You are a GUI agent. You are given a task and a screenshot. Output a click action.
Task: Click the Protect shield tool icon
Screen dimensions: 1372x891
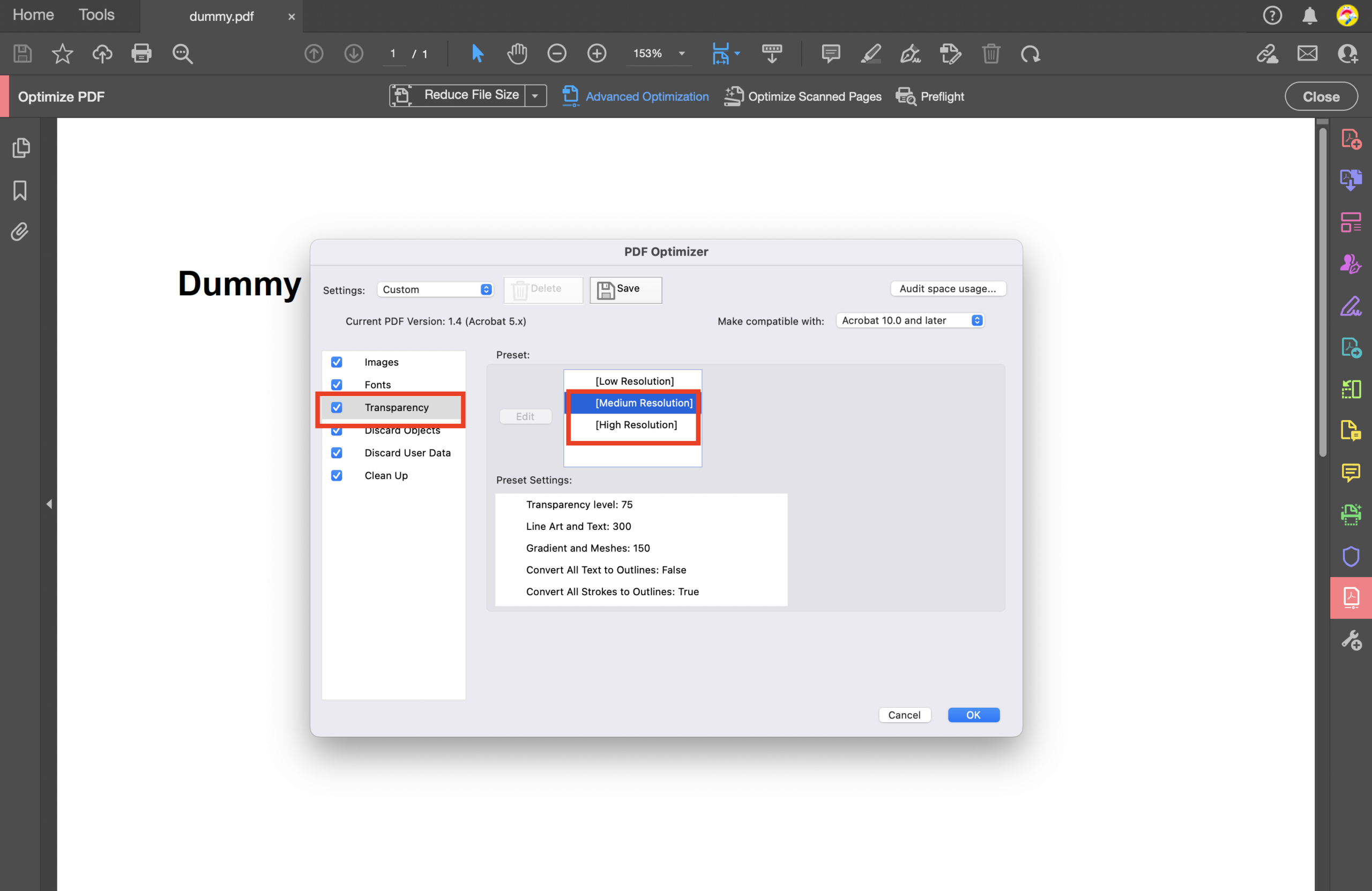tap(1351, 556)
